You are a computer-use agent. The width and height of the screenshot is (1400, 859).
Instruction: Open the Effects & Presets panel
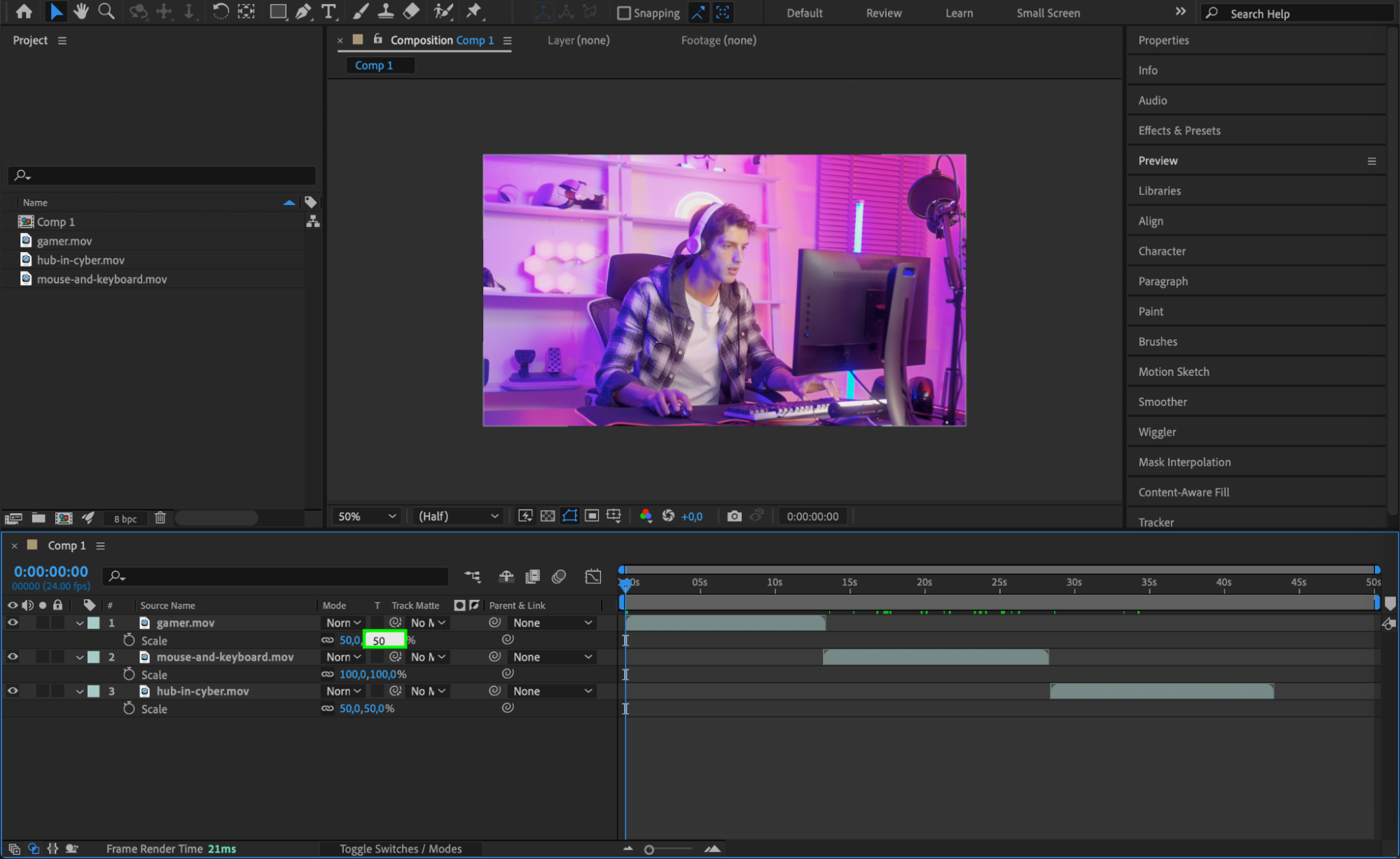1179,130
